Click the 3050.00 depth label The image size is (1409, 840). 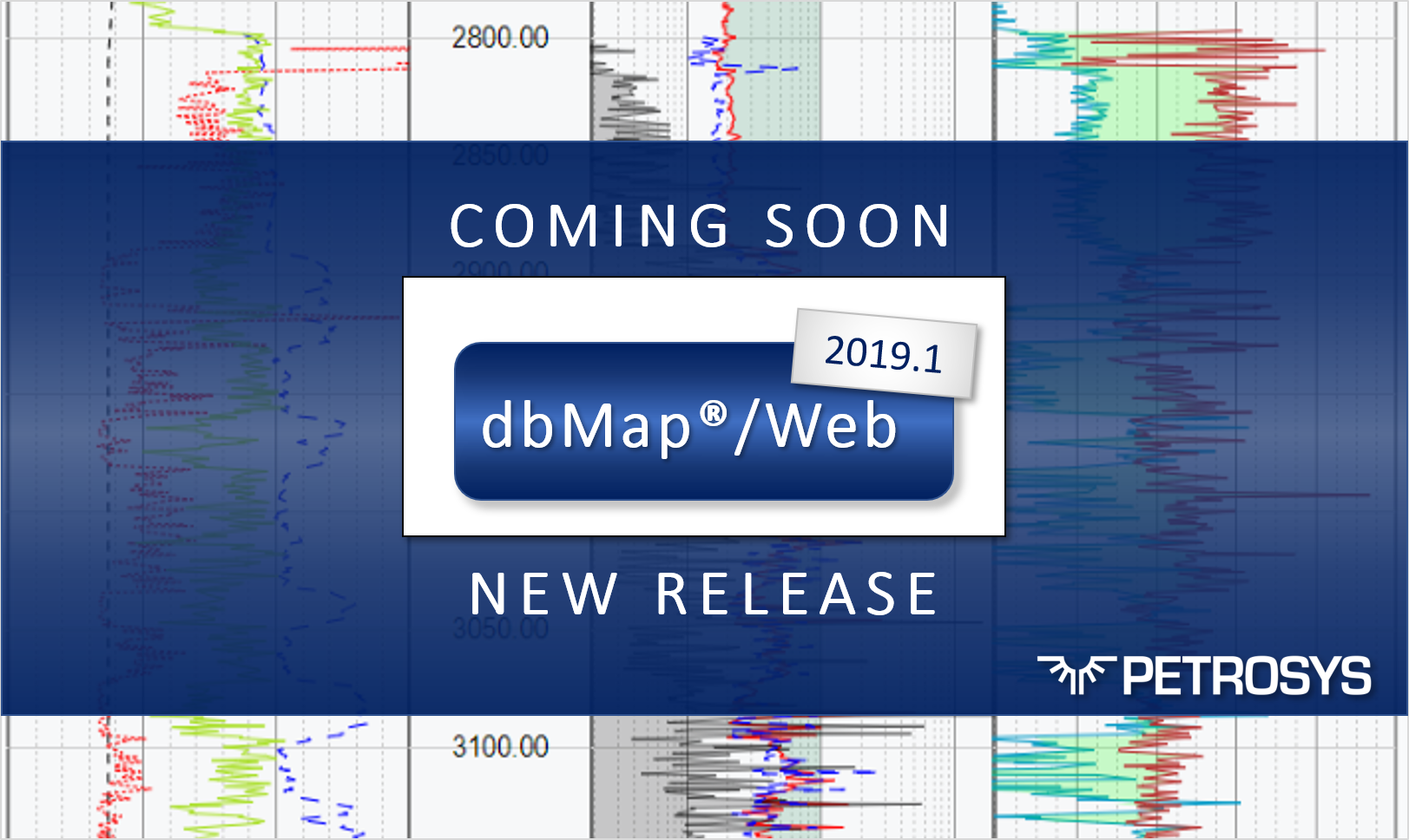500,627
